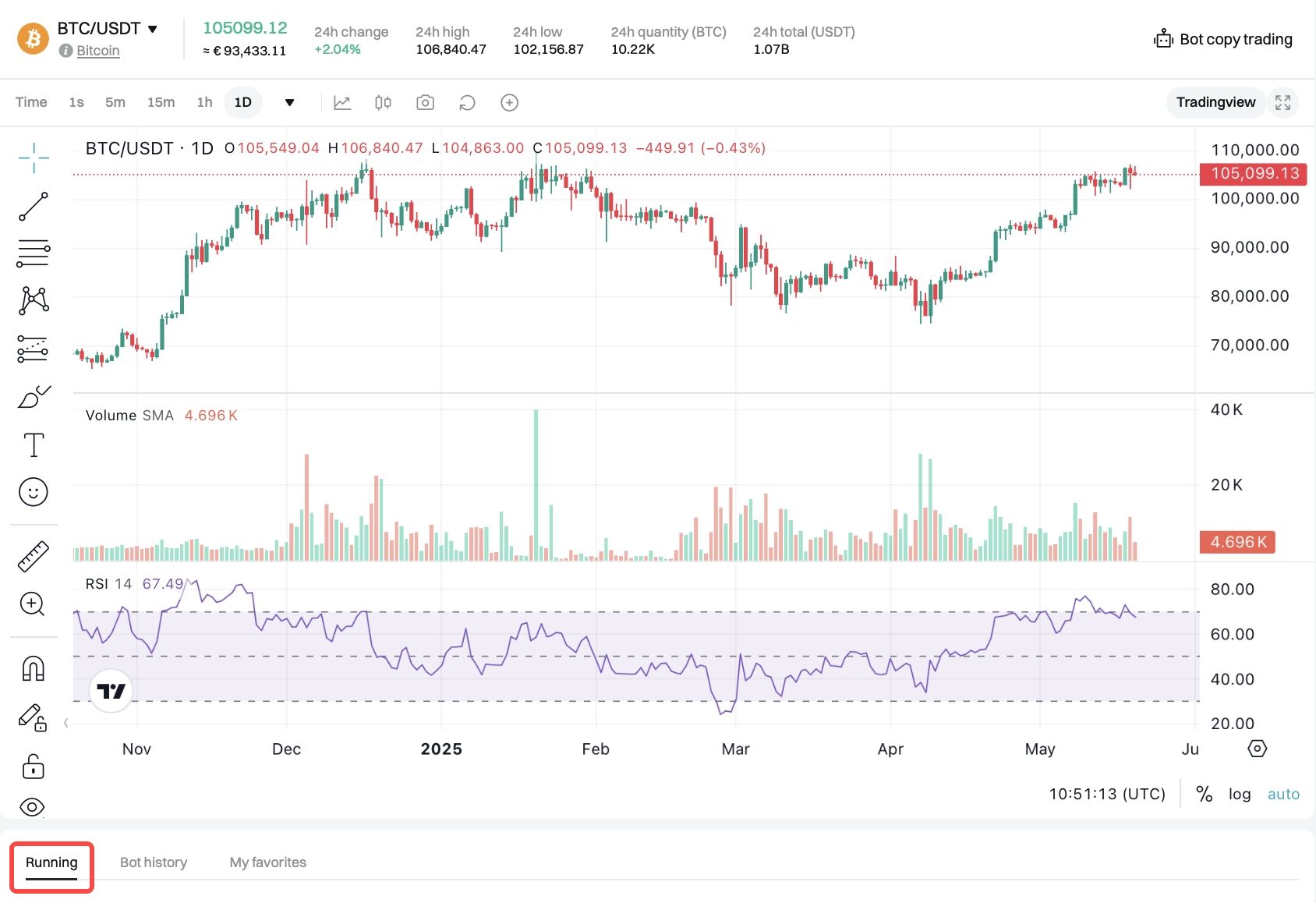This screenshot has width=1316, height=903.
Task: Select the 15m timeframe
Action: click(161, 102)
